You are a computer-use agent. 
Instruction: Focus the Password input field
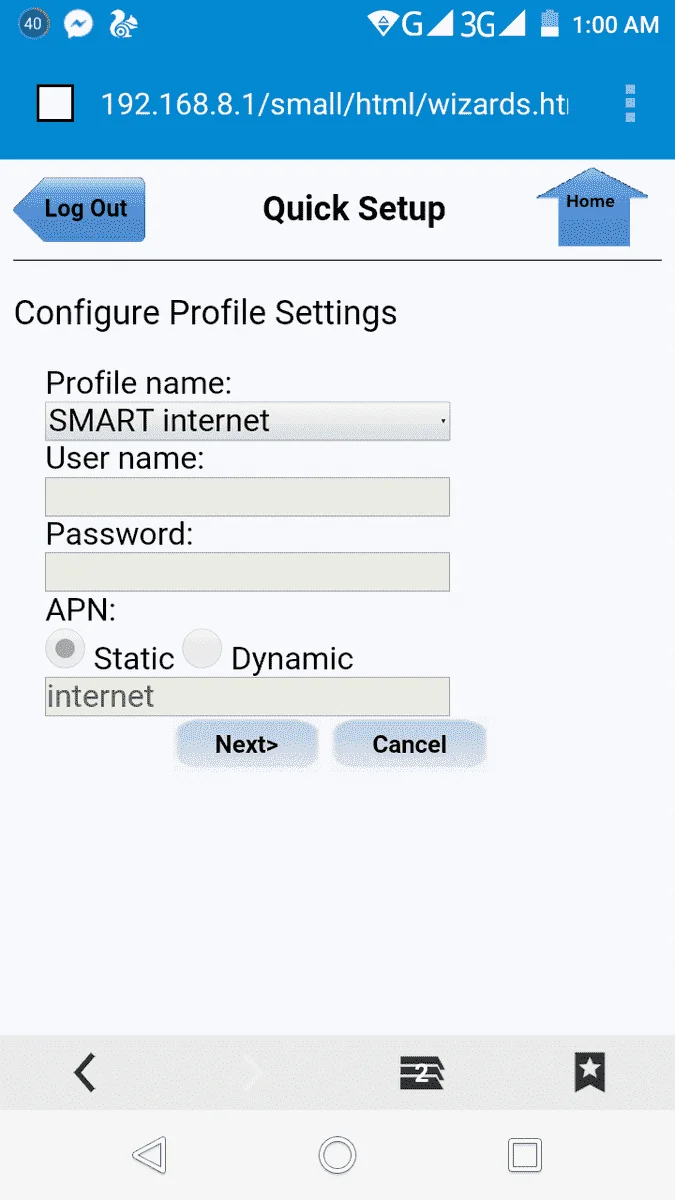tap(248, 572)
